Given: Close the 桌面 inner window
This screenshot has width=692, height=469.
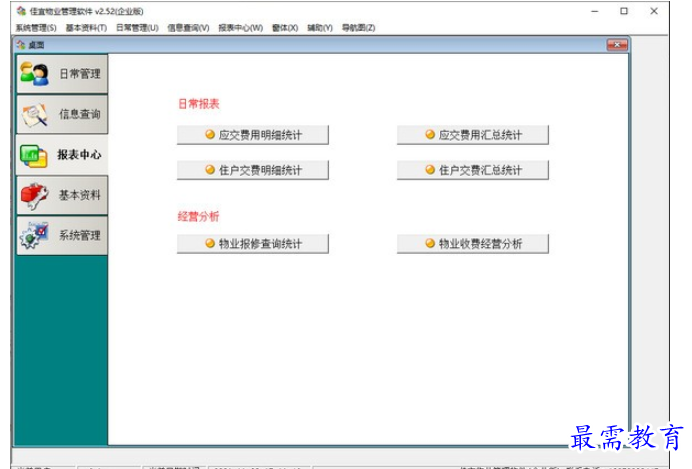Looking at the screenshot, I should point(617,45).
